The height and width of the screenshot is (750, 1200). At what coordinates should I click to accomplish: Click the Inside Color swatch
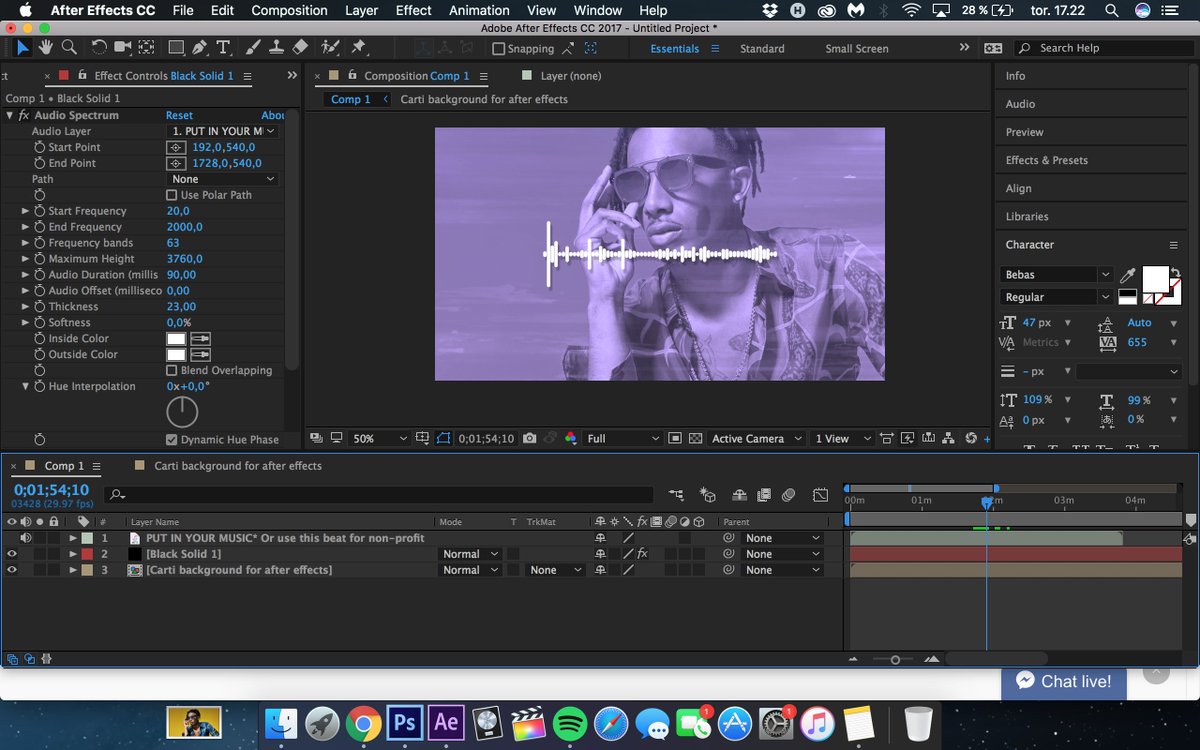176,339
